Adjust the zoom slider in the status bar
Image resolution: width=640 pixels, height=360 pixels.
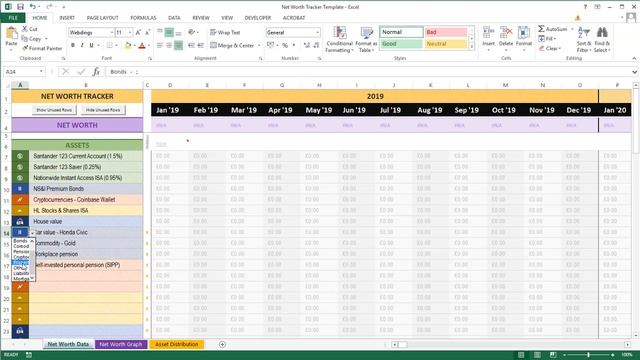coord(588,355)
